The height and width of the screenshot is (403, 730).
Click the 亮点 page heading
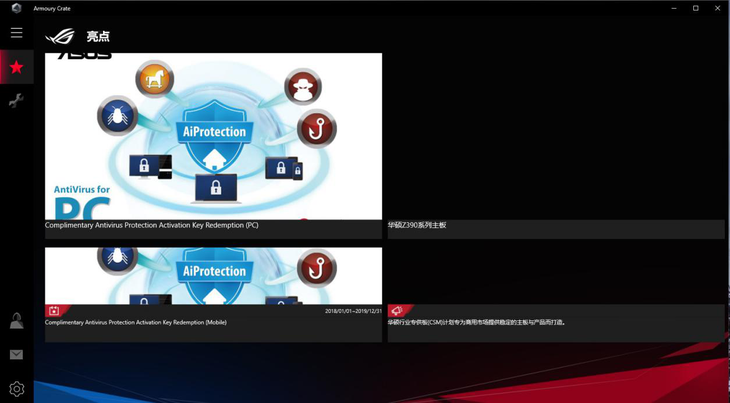coord(98,37)
